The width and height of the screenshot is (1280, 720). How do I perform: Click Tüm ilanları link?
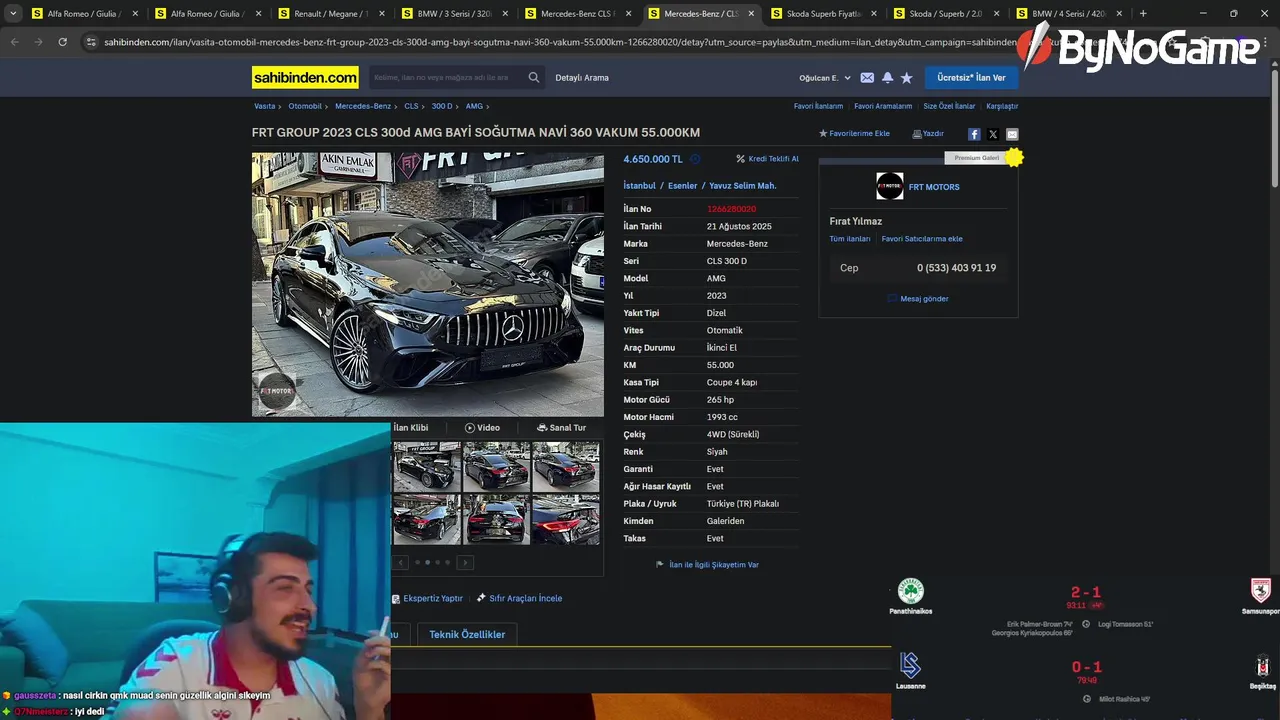(x=850, y=239)
